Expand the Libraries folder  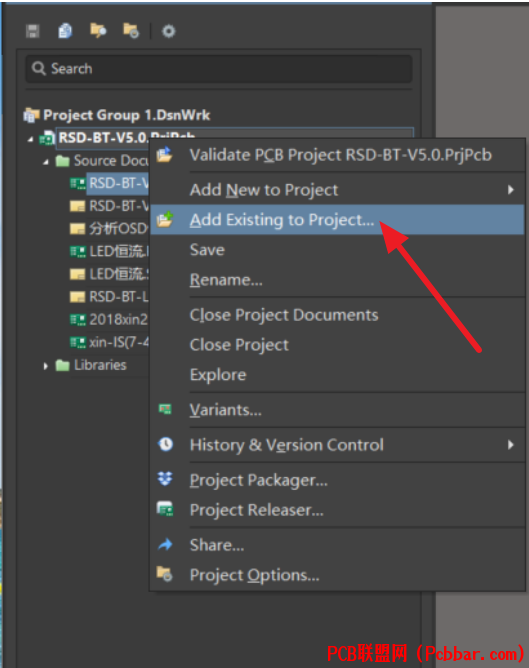pos(46,366)
